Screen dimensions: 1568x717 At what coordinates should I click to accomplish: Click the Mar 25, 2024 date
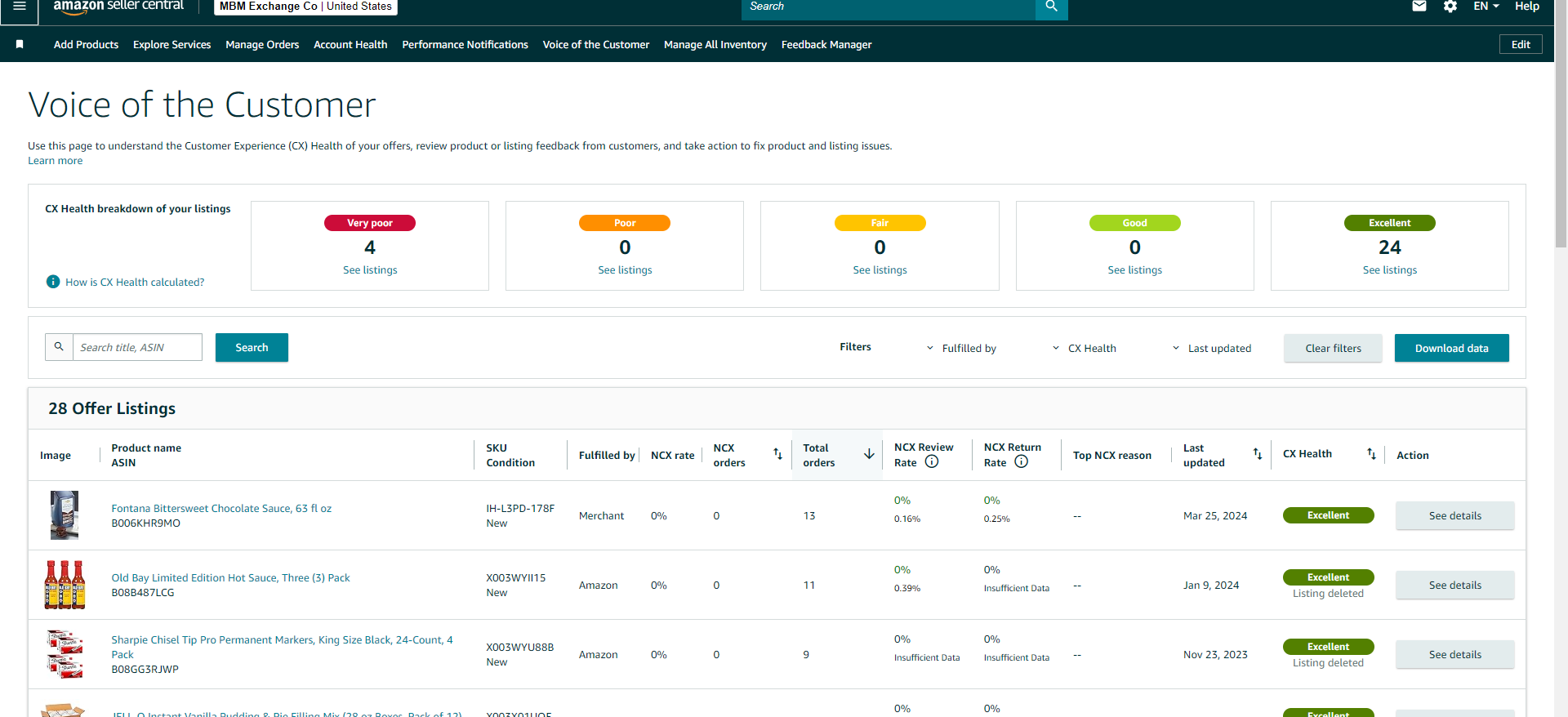1215,515
